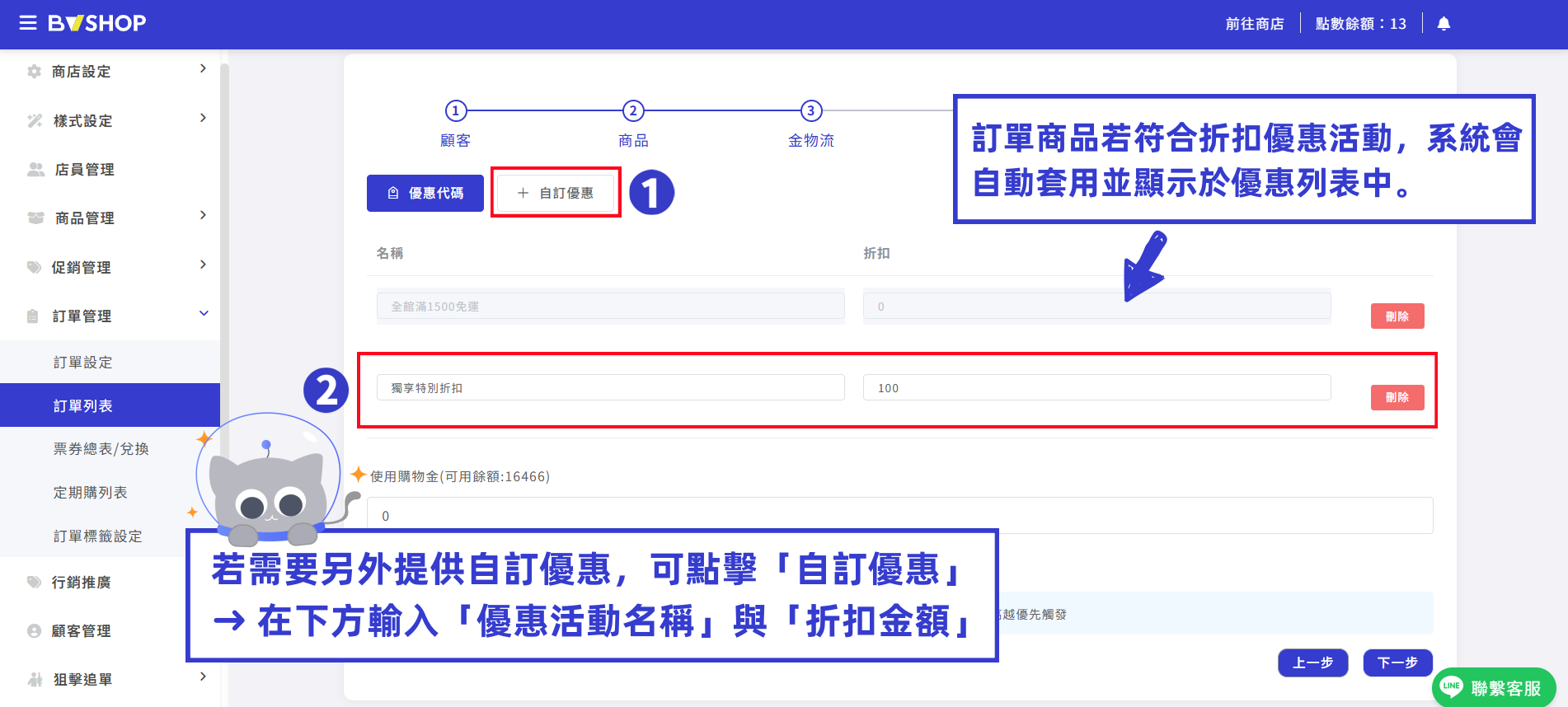Open the 訂單設定 submenu item
1568x707 pixels.
(110, 362)
